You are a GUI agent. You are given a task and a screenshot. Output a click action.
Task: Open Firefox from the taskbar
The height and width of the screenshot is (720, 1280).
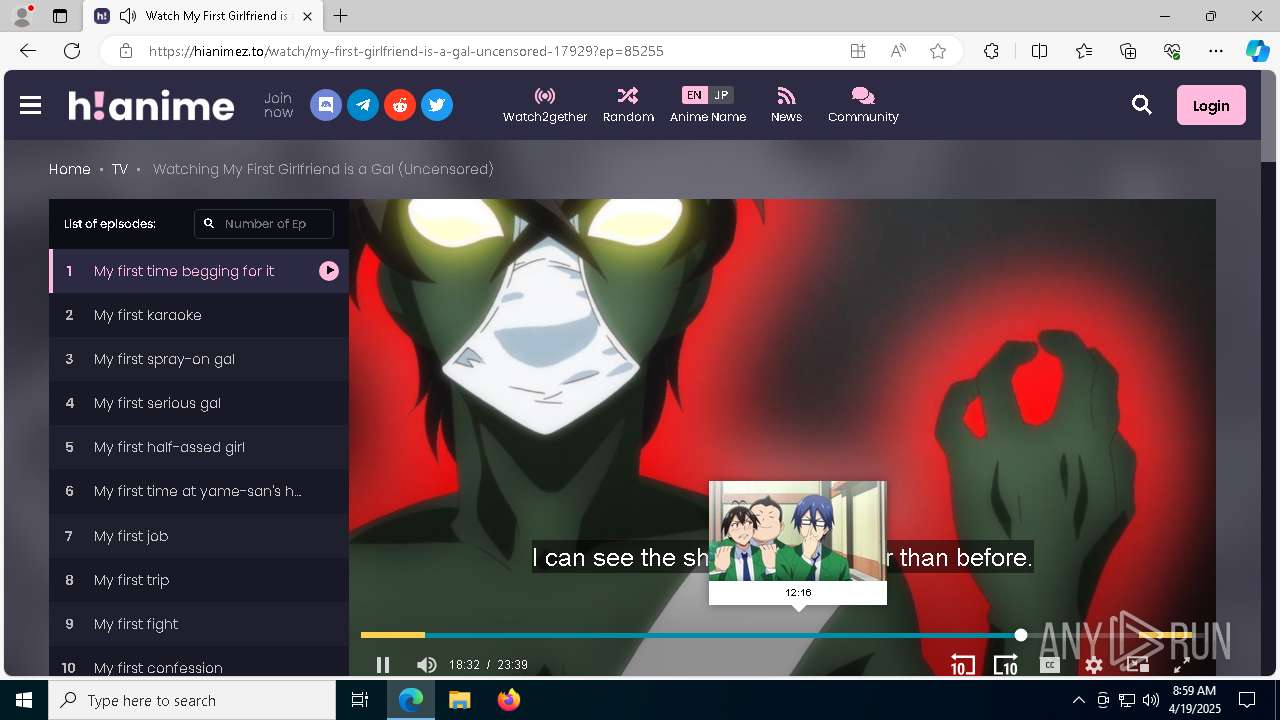508,700
